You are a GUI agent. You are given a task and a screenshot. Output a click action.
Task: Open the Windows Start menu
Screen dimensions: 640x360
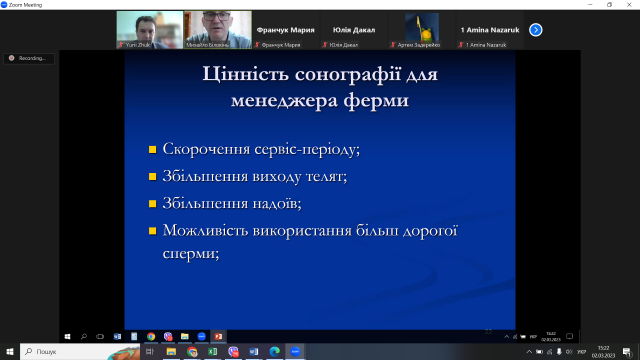pyautogui.click(x=10, y=351)
